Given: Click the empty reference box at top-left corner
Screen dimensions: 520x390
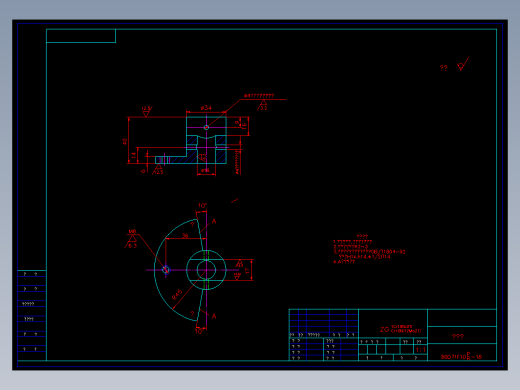Looking at the screenshot, I should tap(81, 36).
